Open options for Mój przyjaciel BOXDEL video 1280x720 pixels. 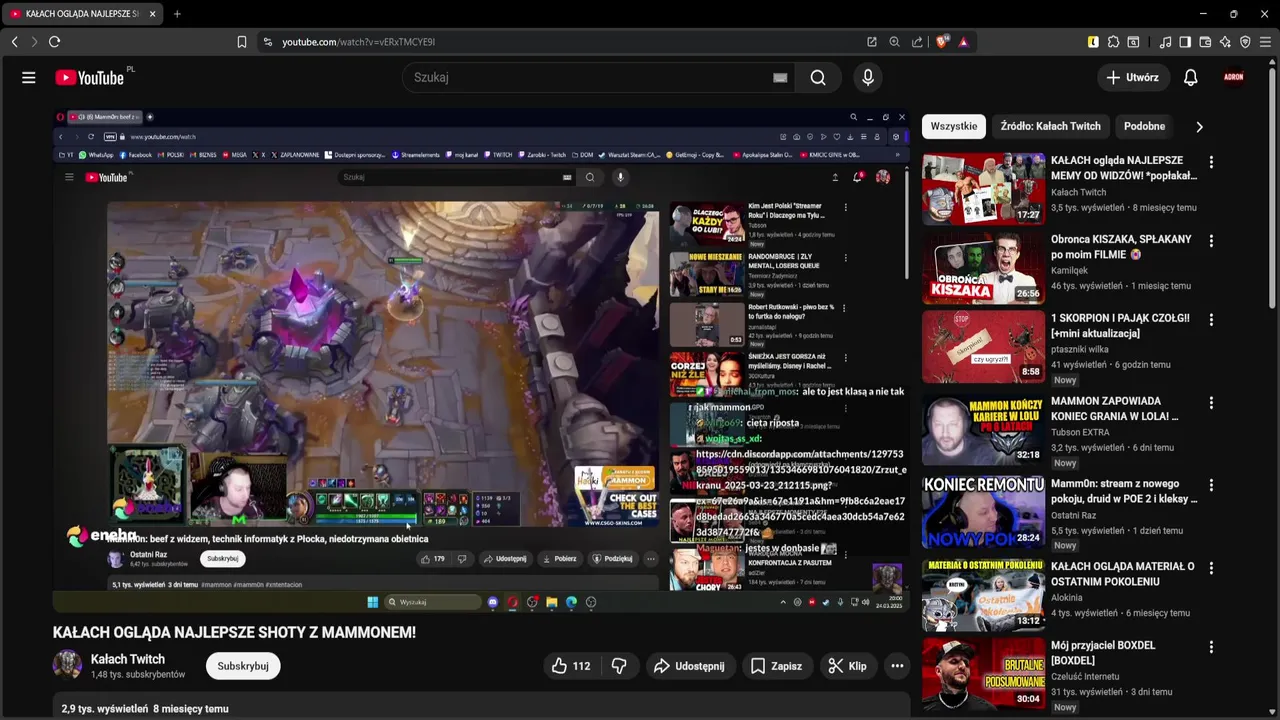coord(1211,646)
